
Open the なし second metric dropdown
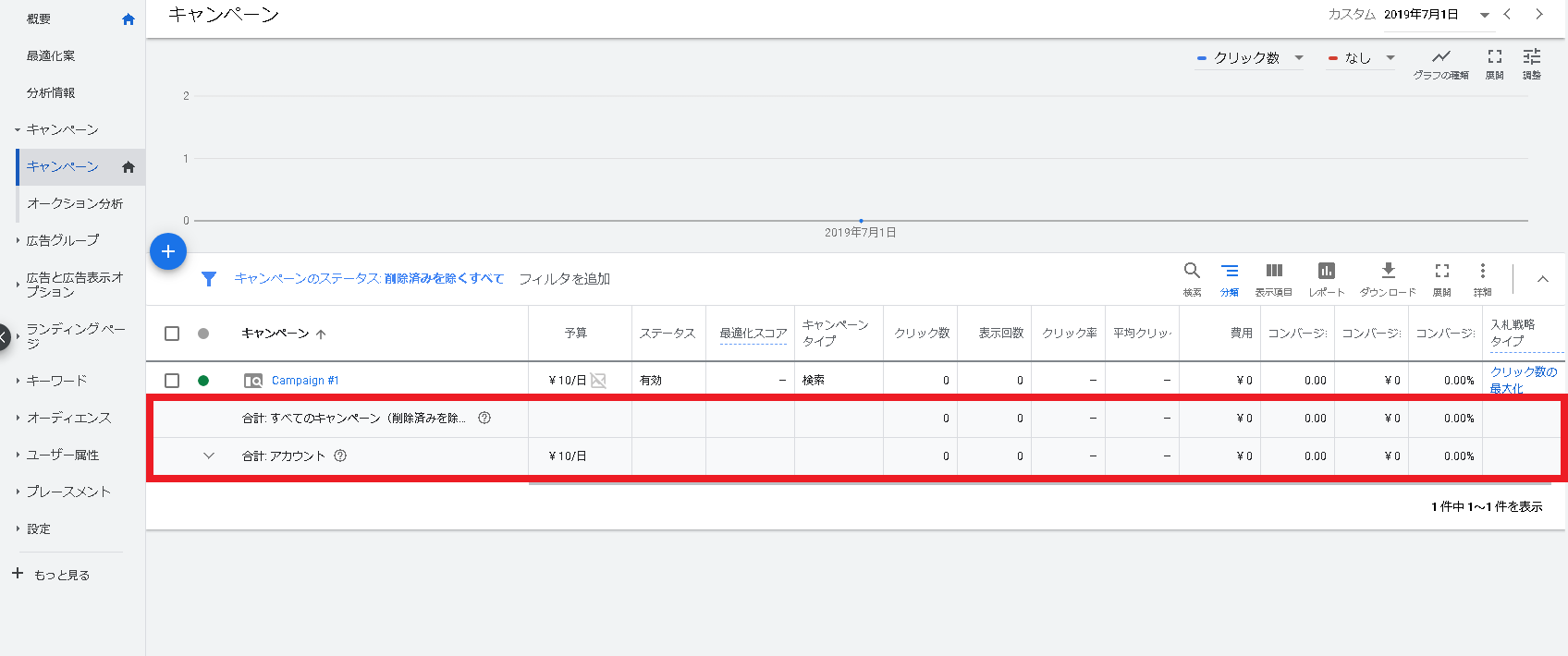pos(1361,58)
